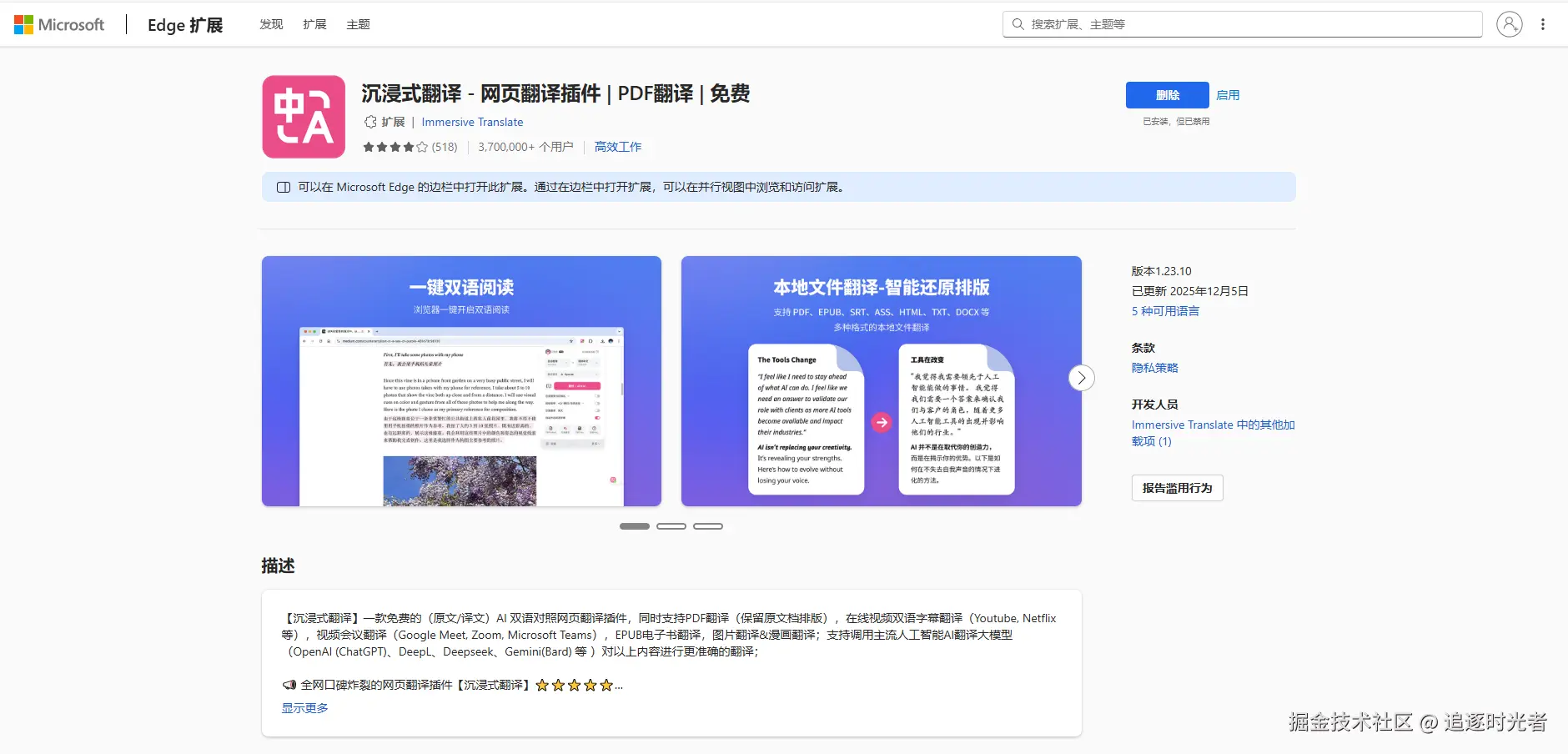Open the Immersive Translate publisher link

[472, 122]
